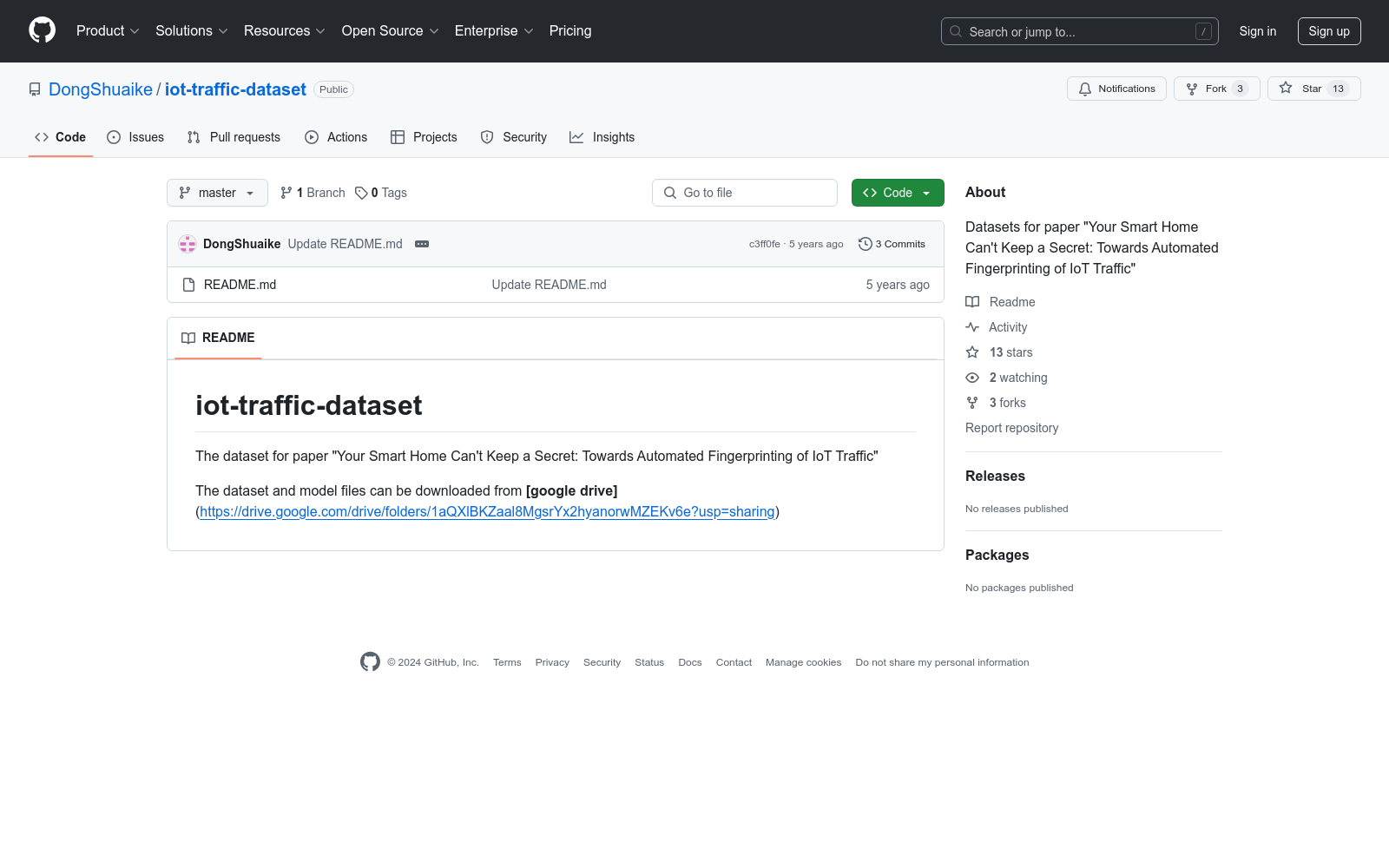
Task: Click Manage cookies in footer
Action: (804, 662)
